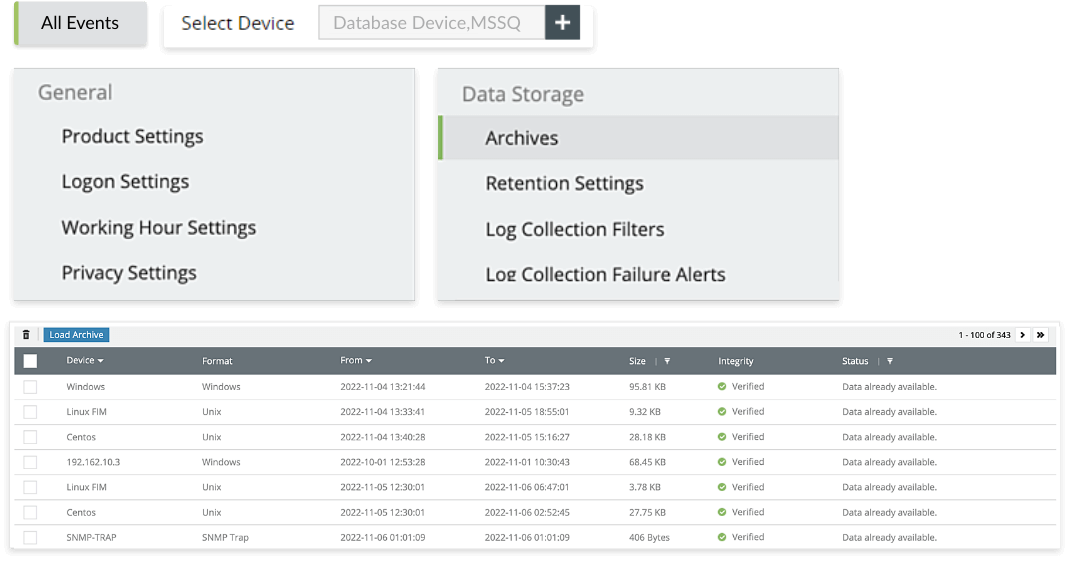Select Archives under Data Storage

click(x=639, y=138)
